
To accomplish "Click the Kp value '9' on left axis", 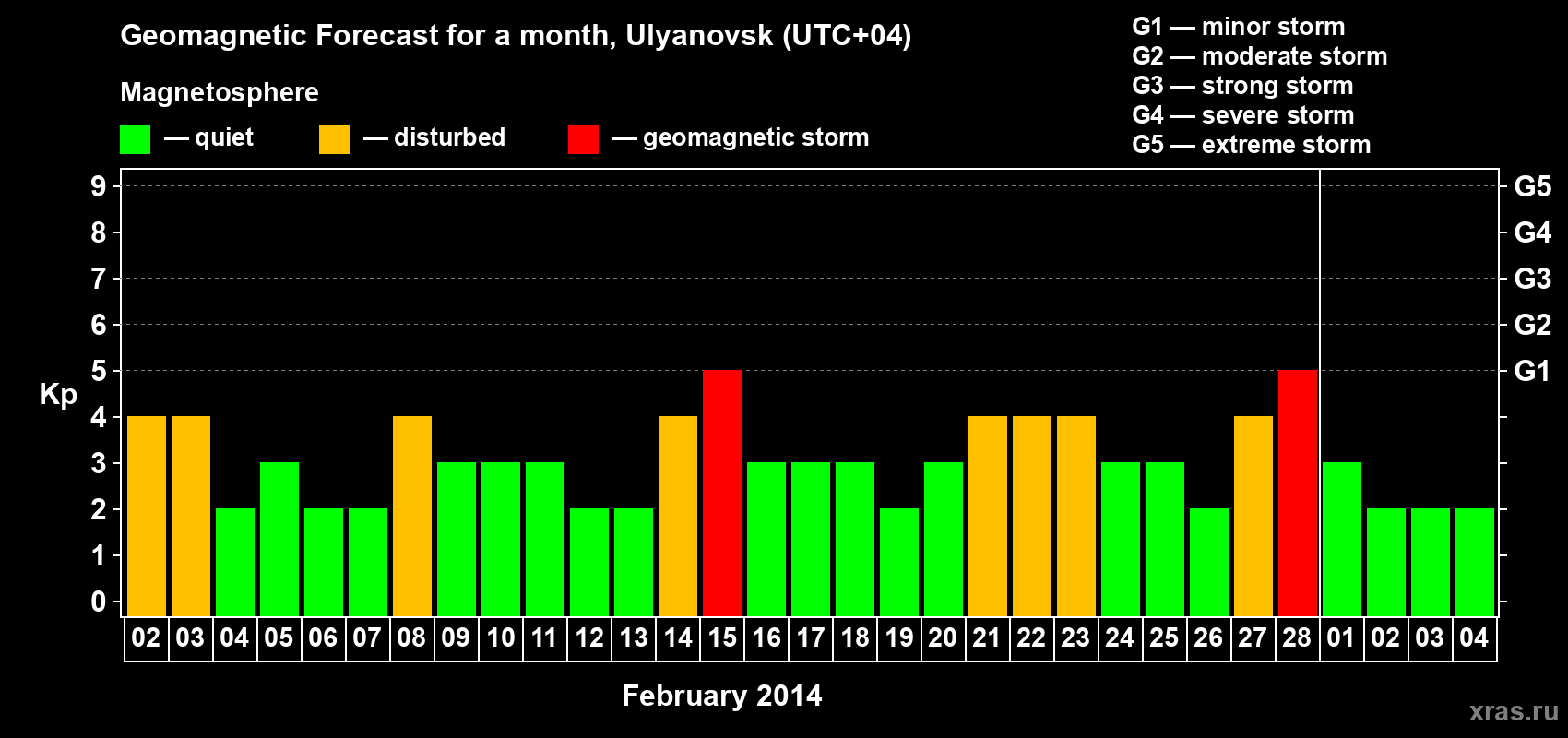I will (99, 186).
